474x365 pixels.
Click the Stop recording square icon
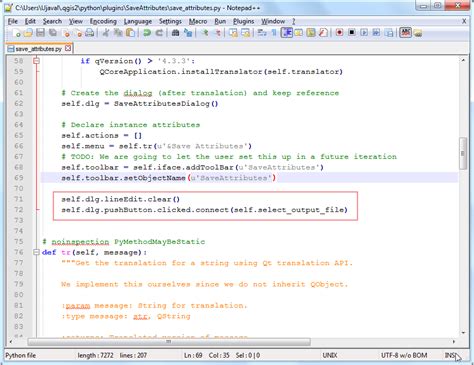[352, 33]
